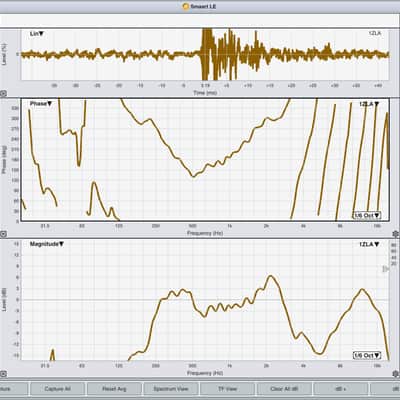Switch to Spectrum View
The height and width of the screenshot is (400, 400).
pos(171,389)
